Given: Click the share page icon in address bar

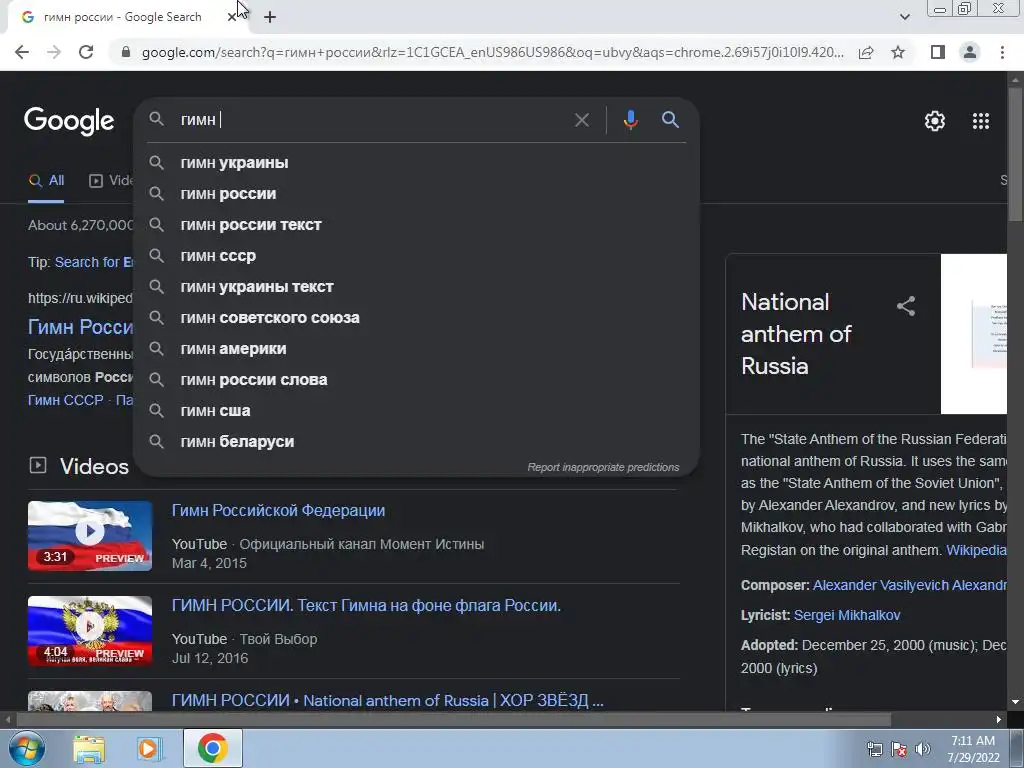Looking at the screenshot, I should pyautogui.click(x=866, y=52).
